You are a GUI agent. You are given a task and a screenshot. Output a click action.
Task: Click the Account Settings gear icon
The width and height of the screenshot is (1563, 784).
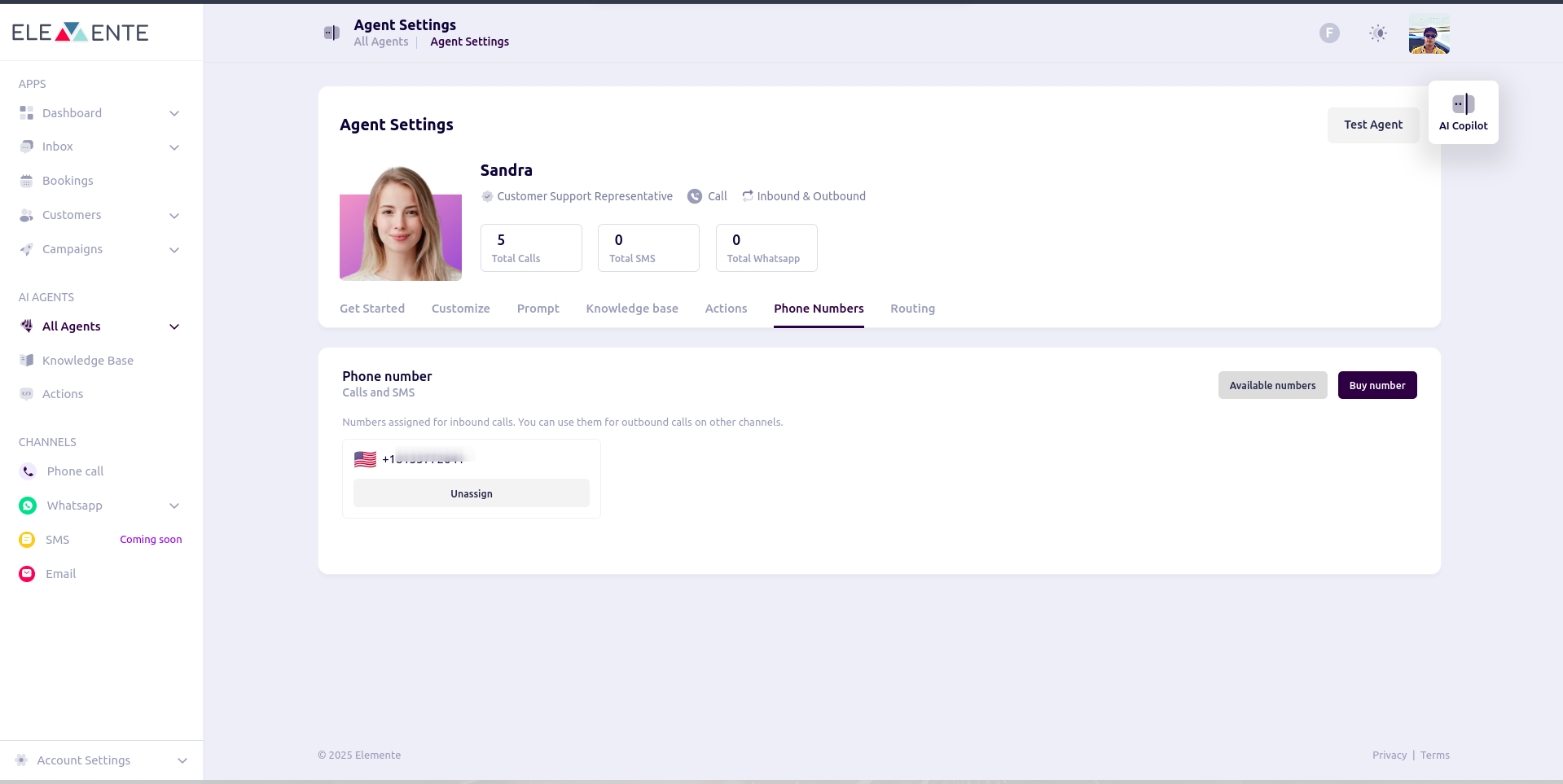coord(21,760)
